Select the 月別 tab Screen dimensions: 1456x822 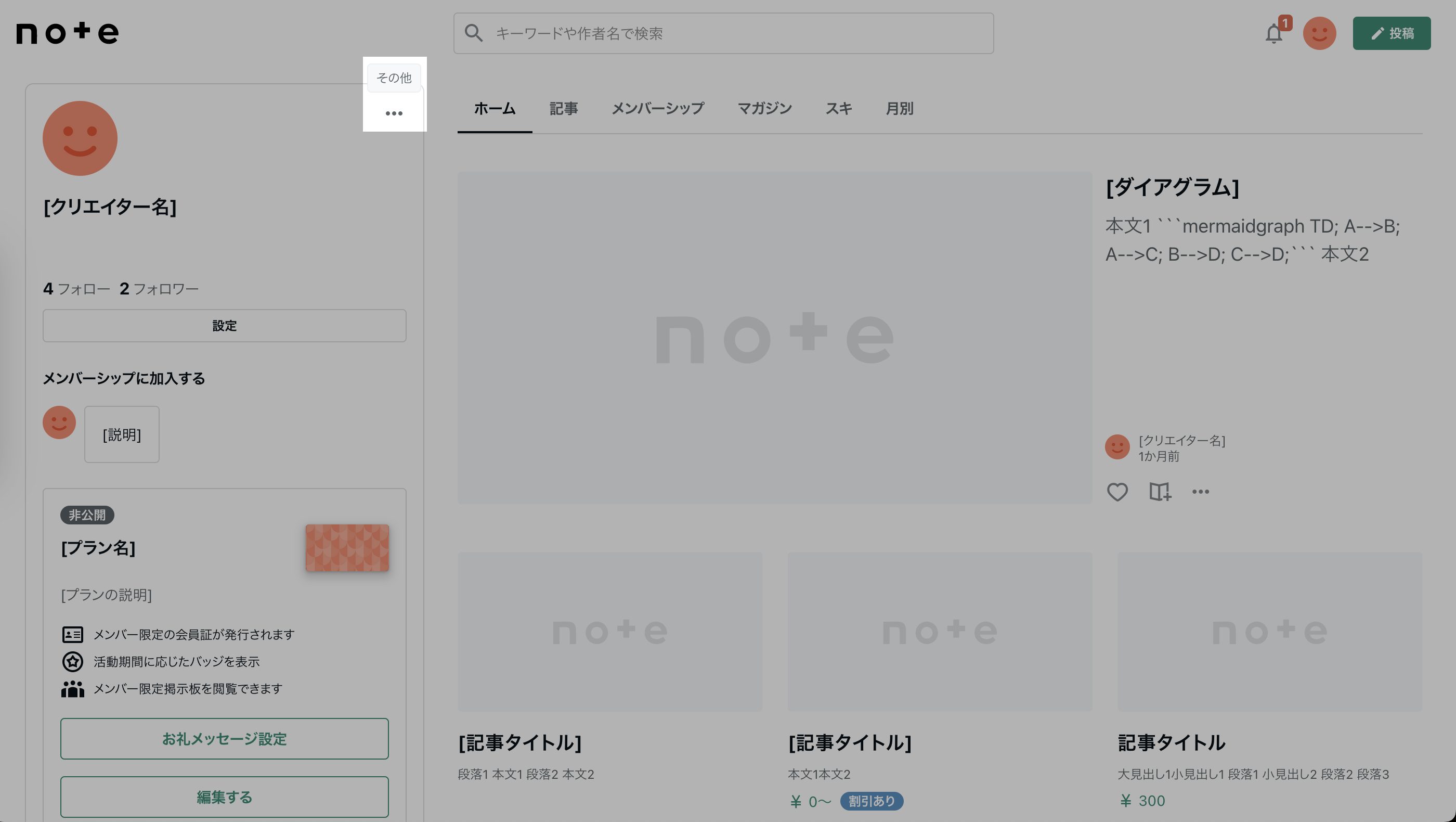pyautogui.click(x=900, y=109)
